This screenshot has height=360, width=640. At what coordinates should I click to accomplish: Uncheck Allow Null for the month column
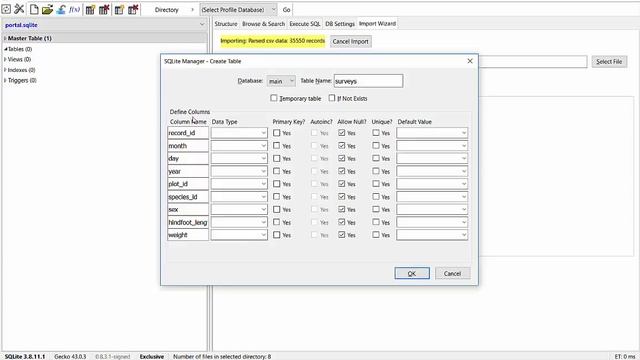click(x=342, y=146)
